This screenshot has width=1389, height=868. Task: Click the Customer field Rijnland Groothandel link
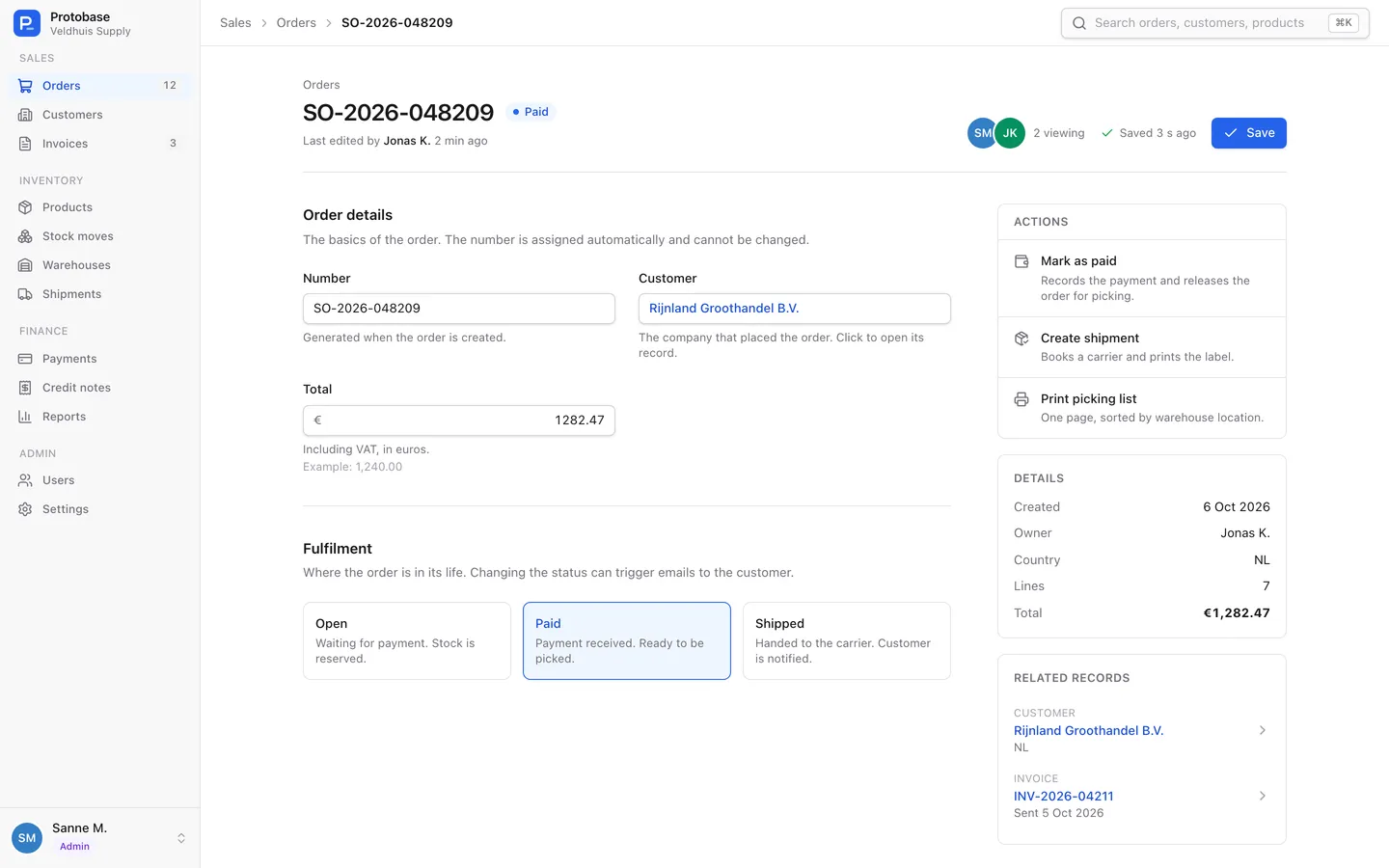[x=723, y=309]
